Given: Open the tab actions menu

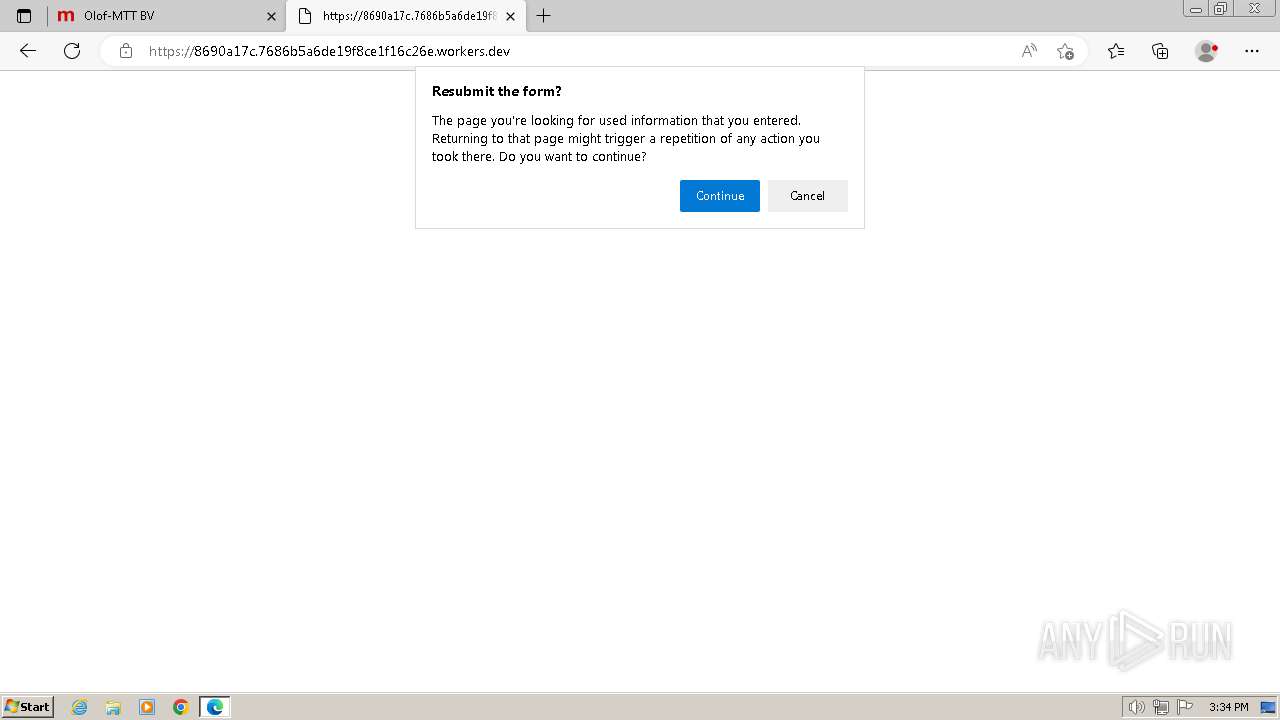Looking at the screenshot, I should (x=24, y=16).
